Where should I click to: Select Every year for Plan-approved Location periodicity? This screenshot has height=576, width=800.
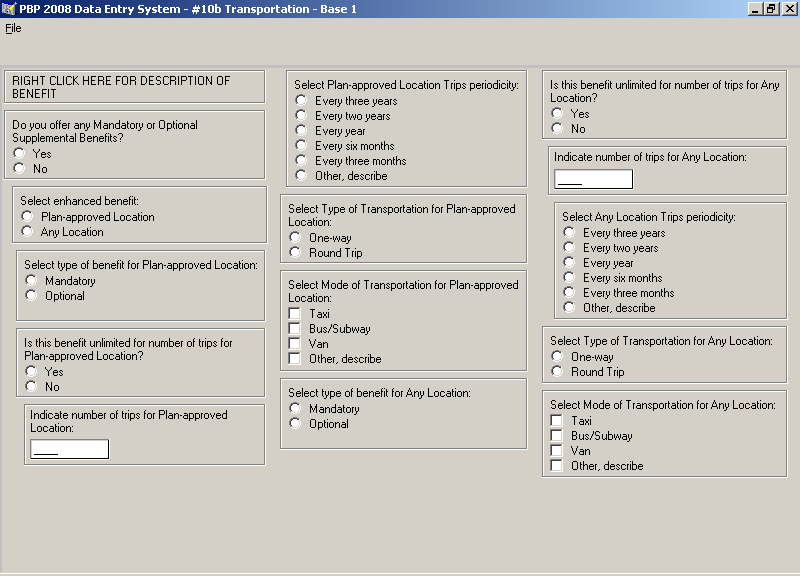point(301,131)
